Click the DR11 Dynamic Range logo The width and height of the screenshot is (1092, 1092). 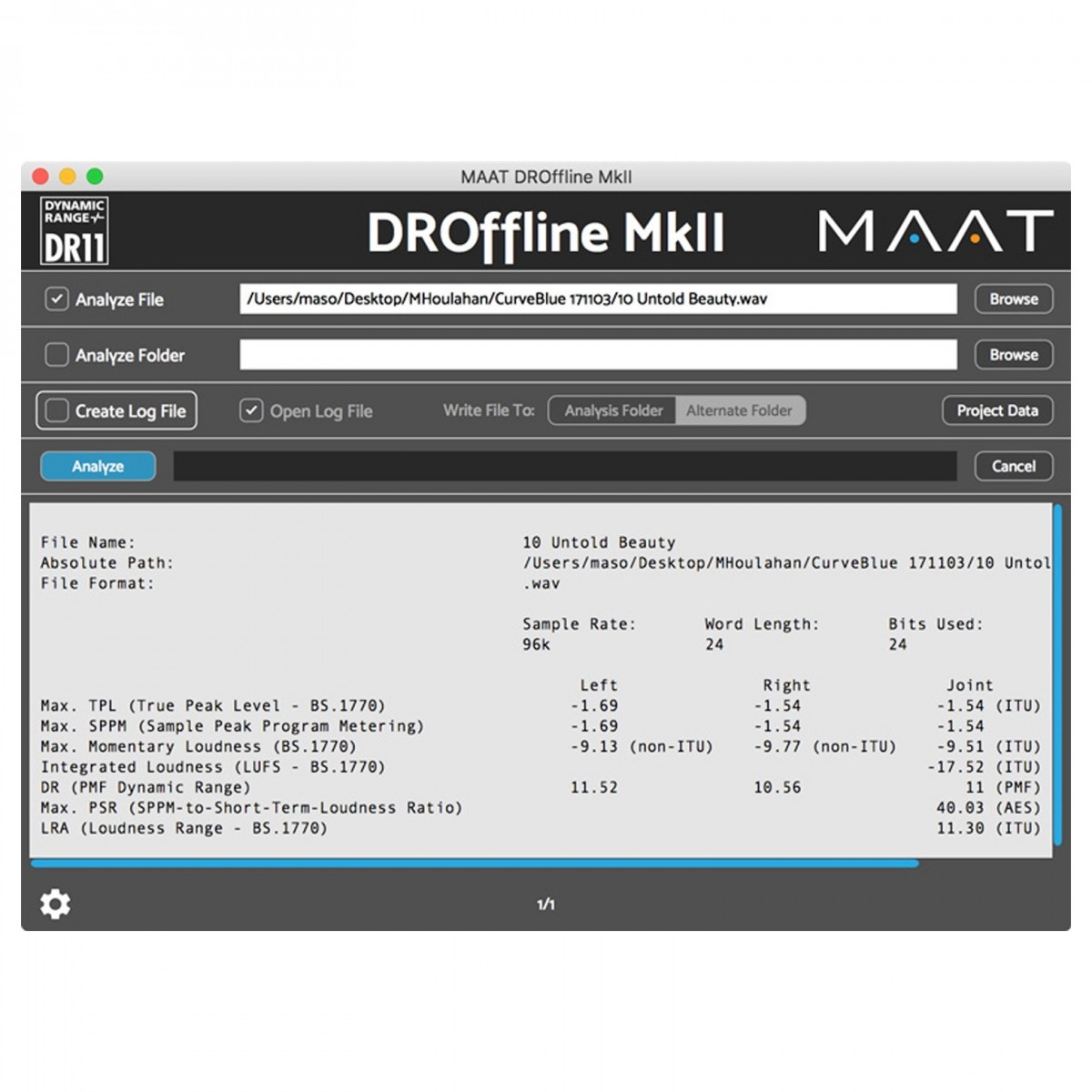tap(75, 231)
